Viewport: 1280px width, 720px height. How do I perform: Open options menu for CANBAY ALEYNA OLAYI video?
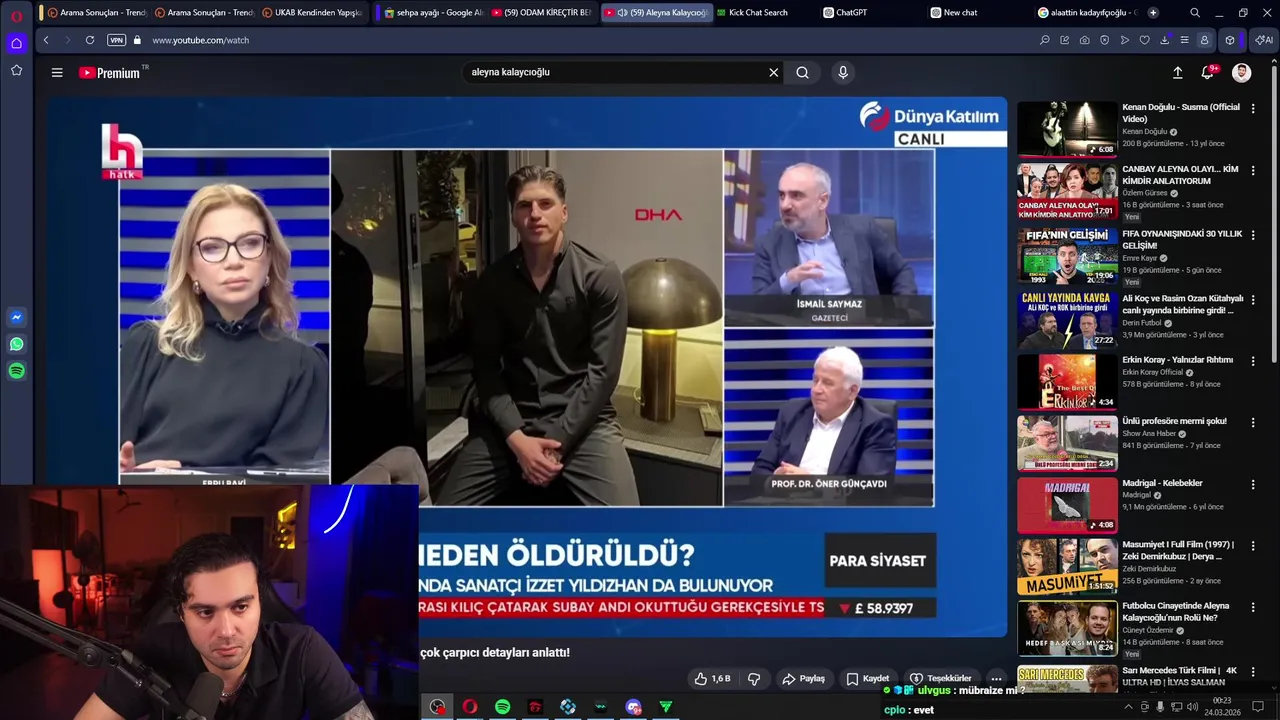[x=1253, y=170]
